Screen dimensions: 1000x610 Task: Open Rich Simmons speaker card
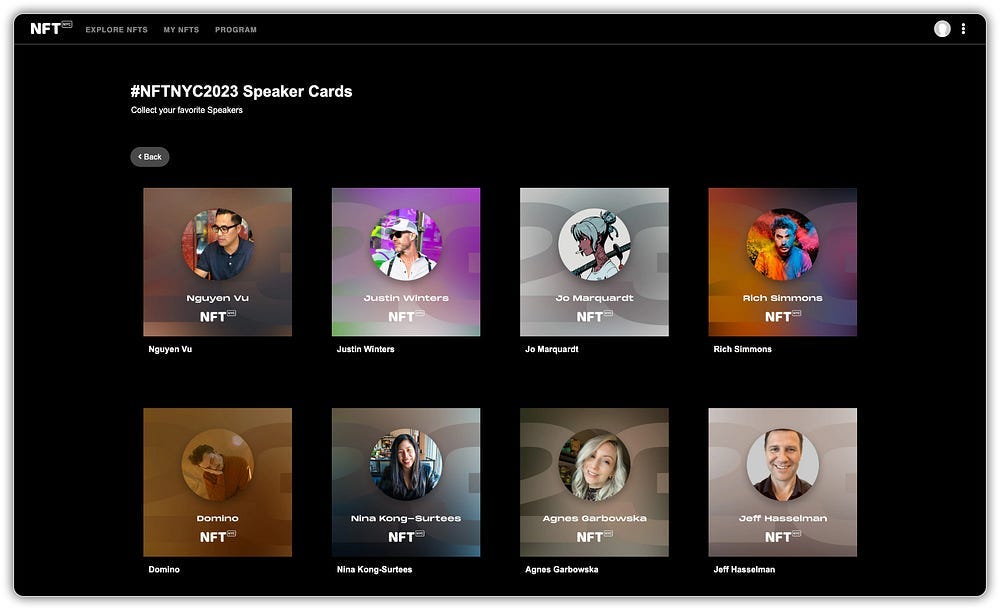783,262
